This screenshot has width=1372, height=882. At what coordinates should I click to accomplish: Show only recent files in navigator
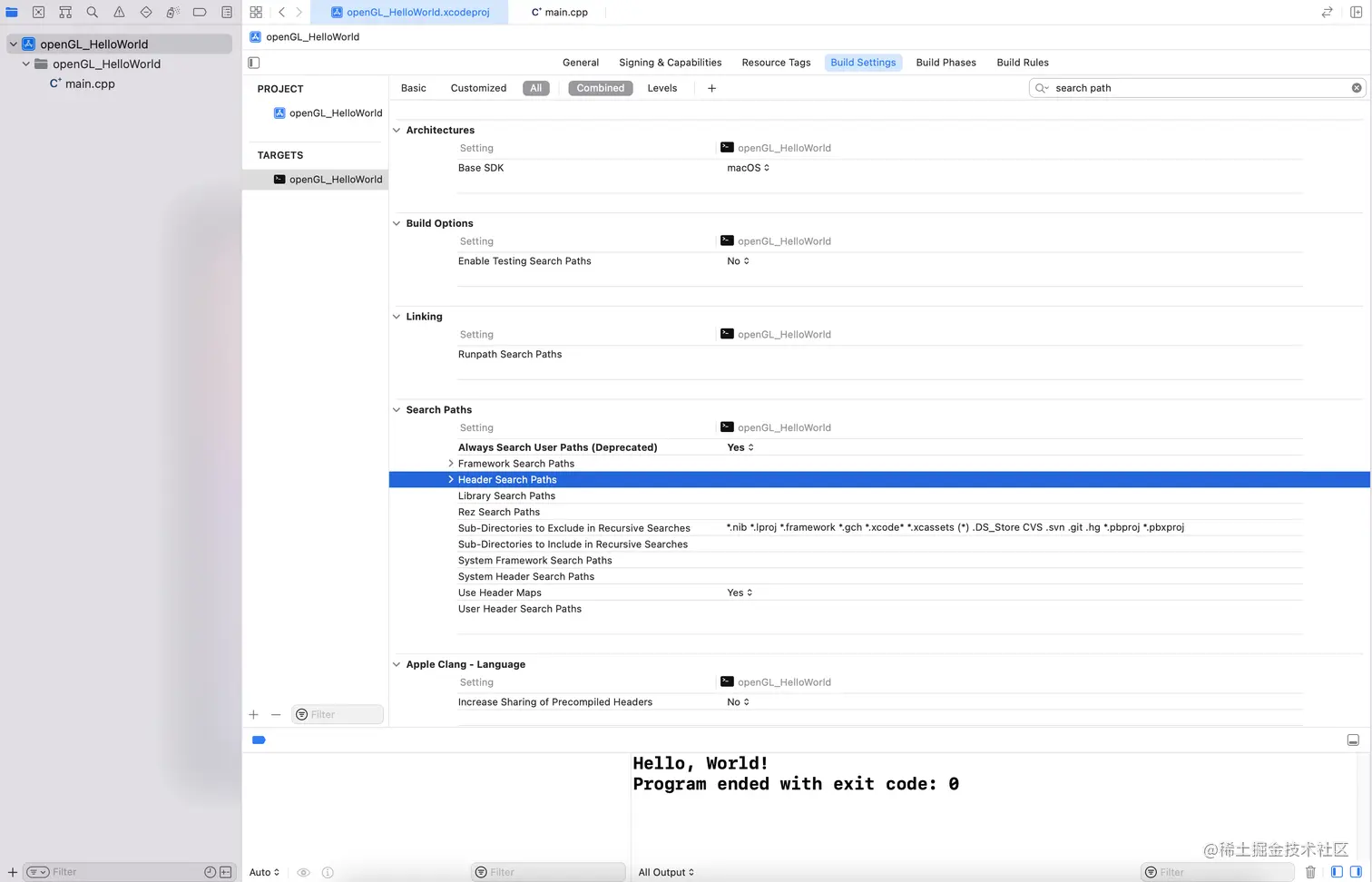click(x=211, y=873)
